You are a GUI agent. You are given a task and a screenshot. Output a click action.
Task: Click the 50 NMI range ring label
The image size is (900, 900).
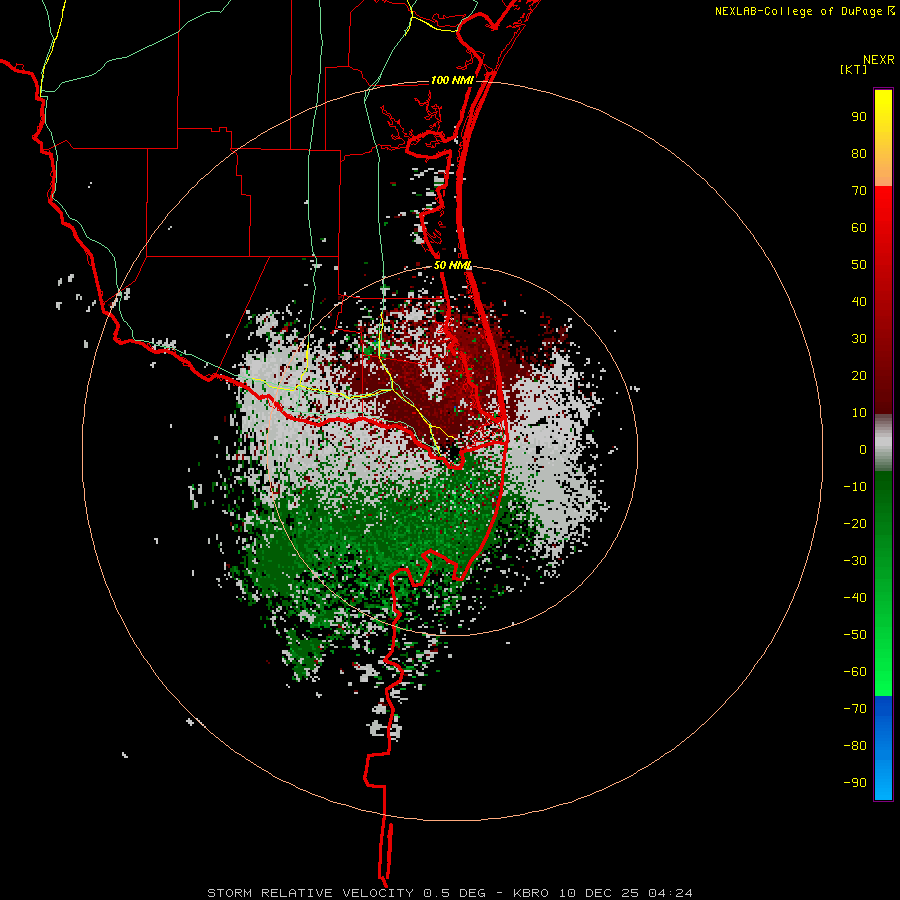click(452, 265)
